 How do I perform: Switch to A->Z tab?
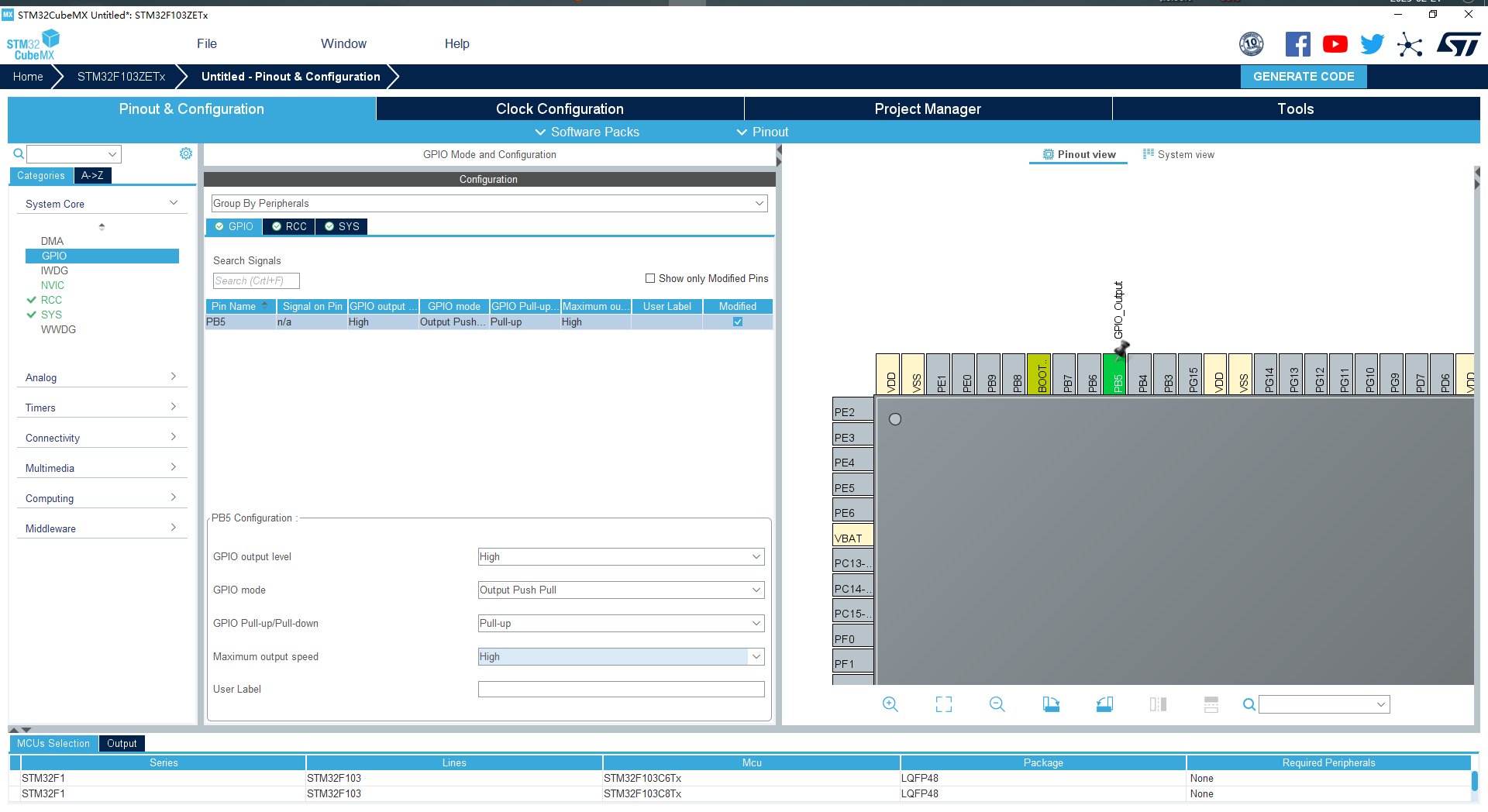click(92, 176)
